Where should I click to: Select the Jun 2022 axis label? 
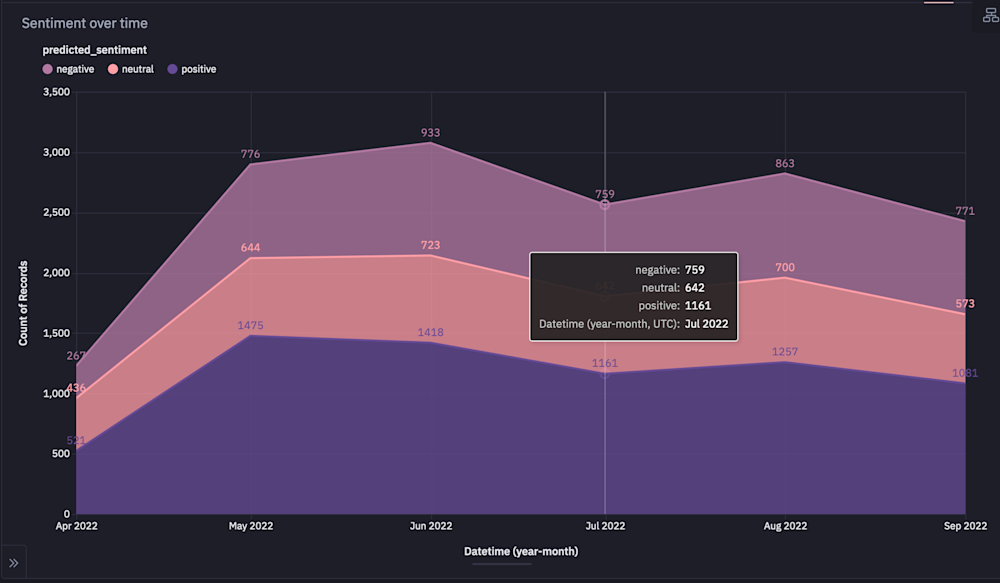[430, 525]
